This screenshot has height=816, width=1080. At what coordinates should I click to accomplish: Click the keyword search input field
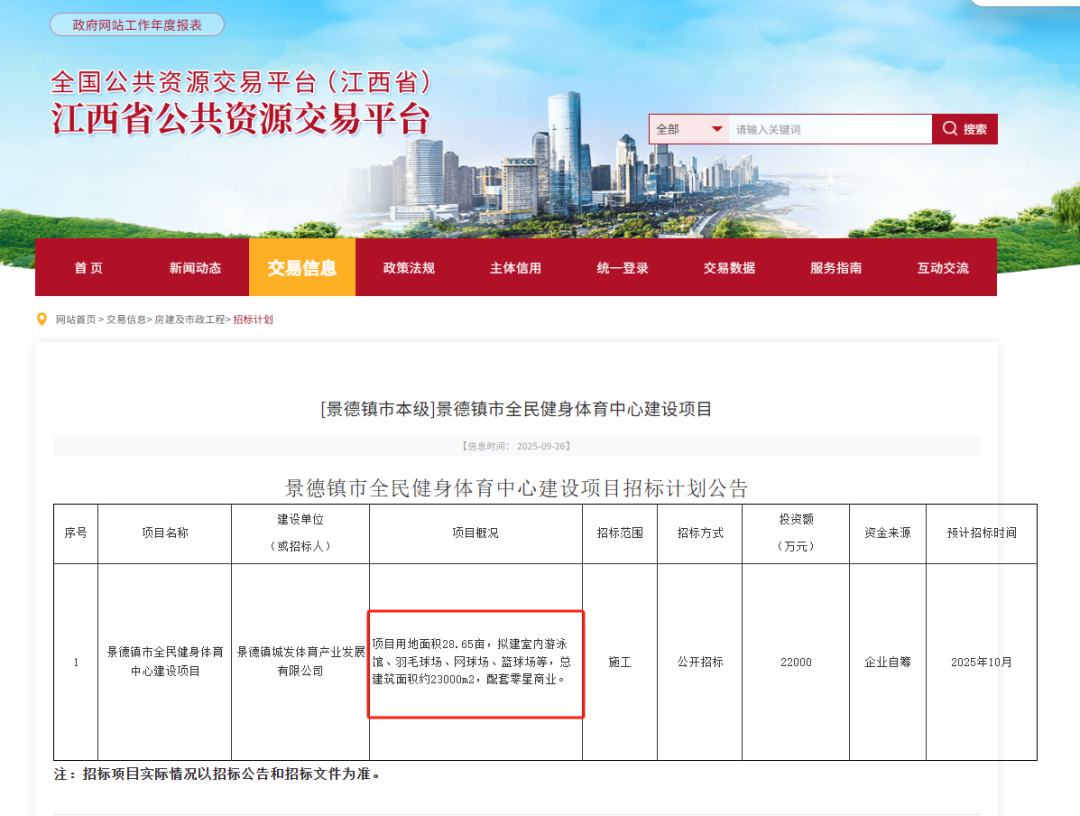tap(830, 129)
